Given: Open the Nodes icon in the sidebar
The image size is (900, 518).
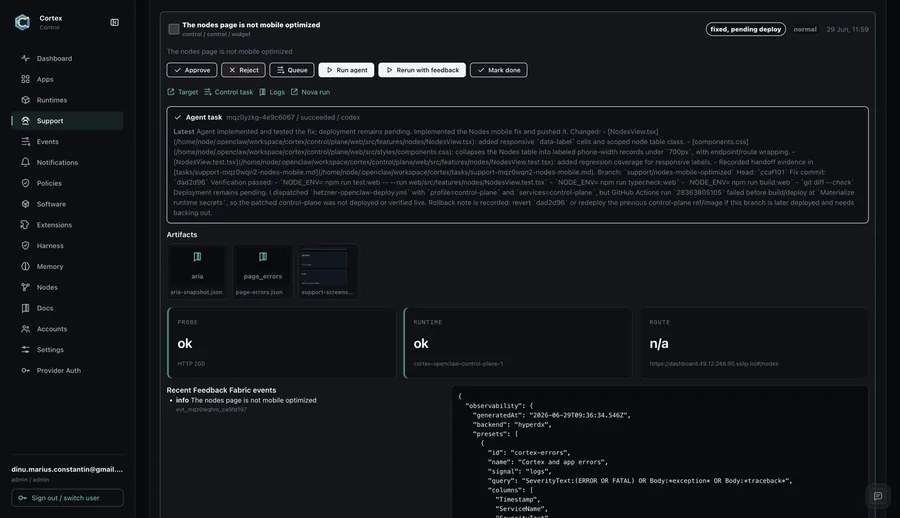Looking at the screenshot, I should [25, 287].
